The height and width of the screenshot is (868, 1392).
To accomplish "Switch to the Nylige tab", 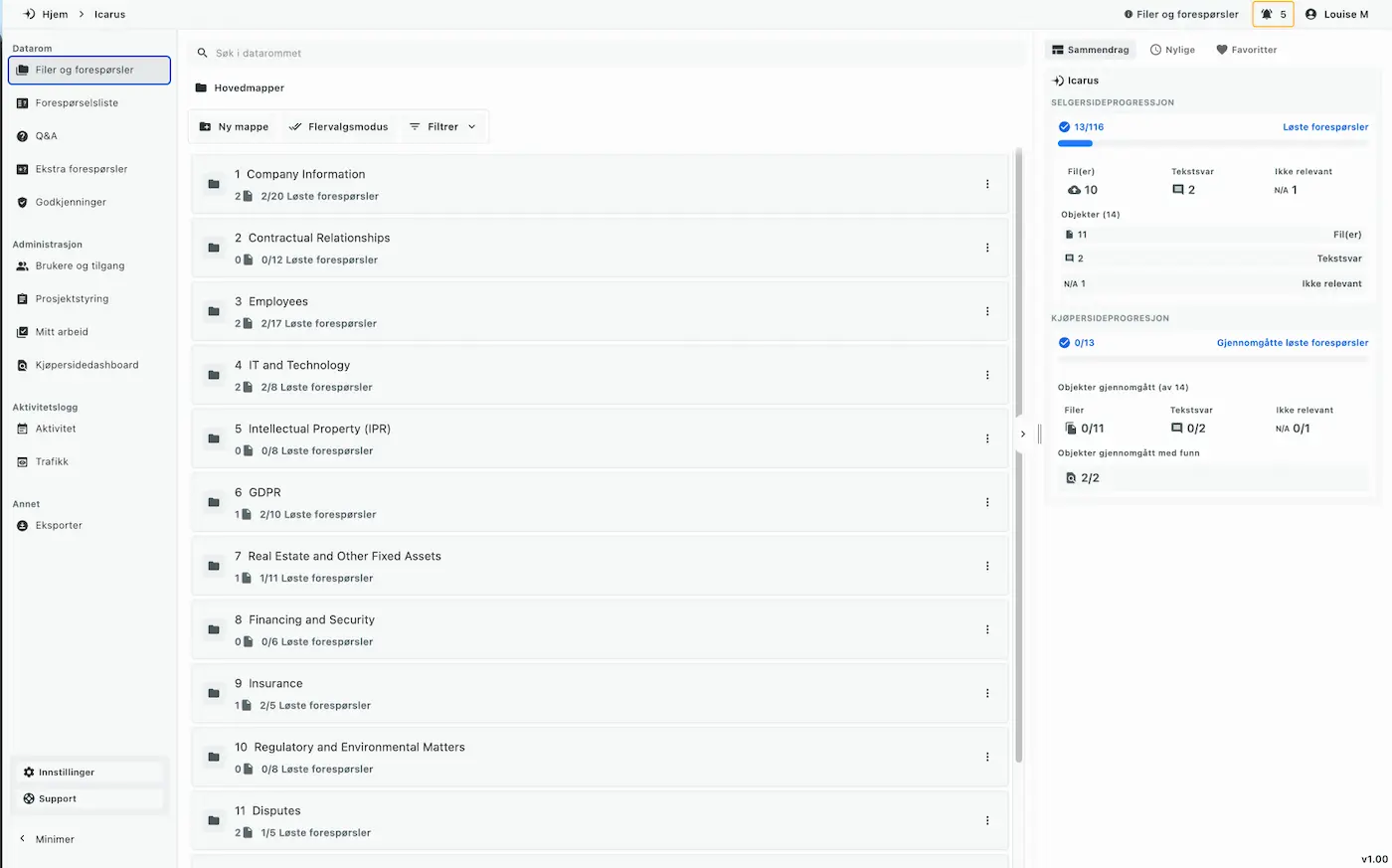I will [1172, 50].
